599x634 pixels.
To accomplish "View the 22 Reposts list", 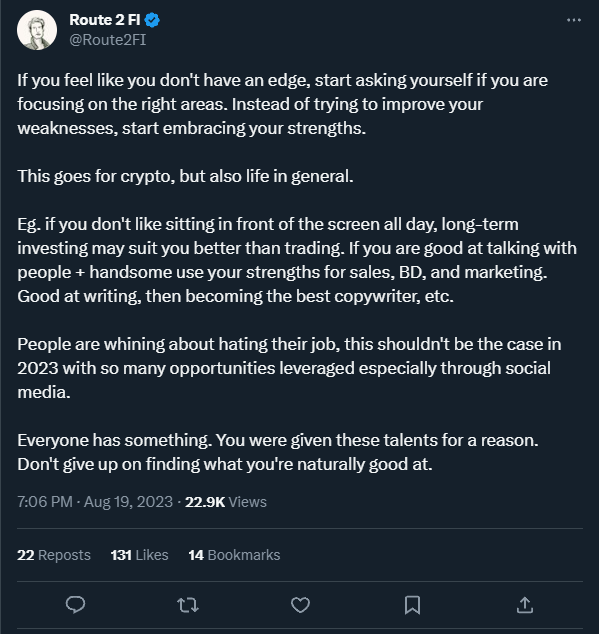I will [54, 555].
